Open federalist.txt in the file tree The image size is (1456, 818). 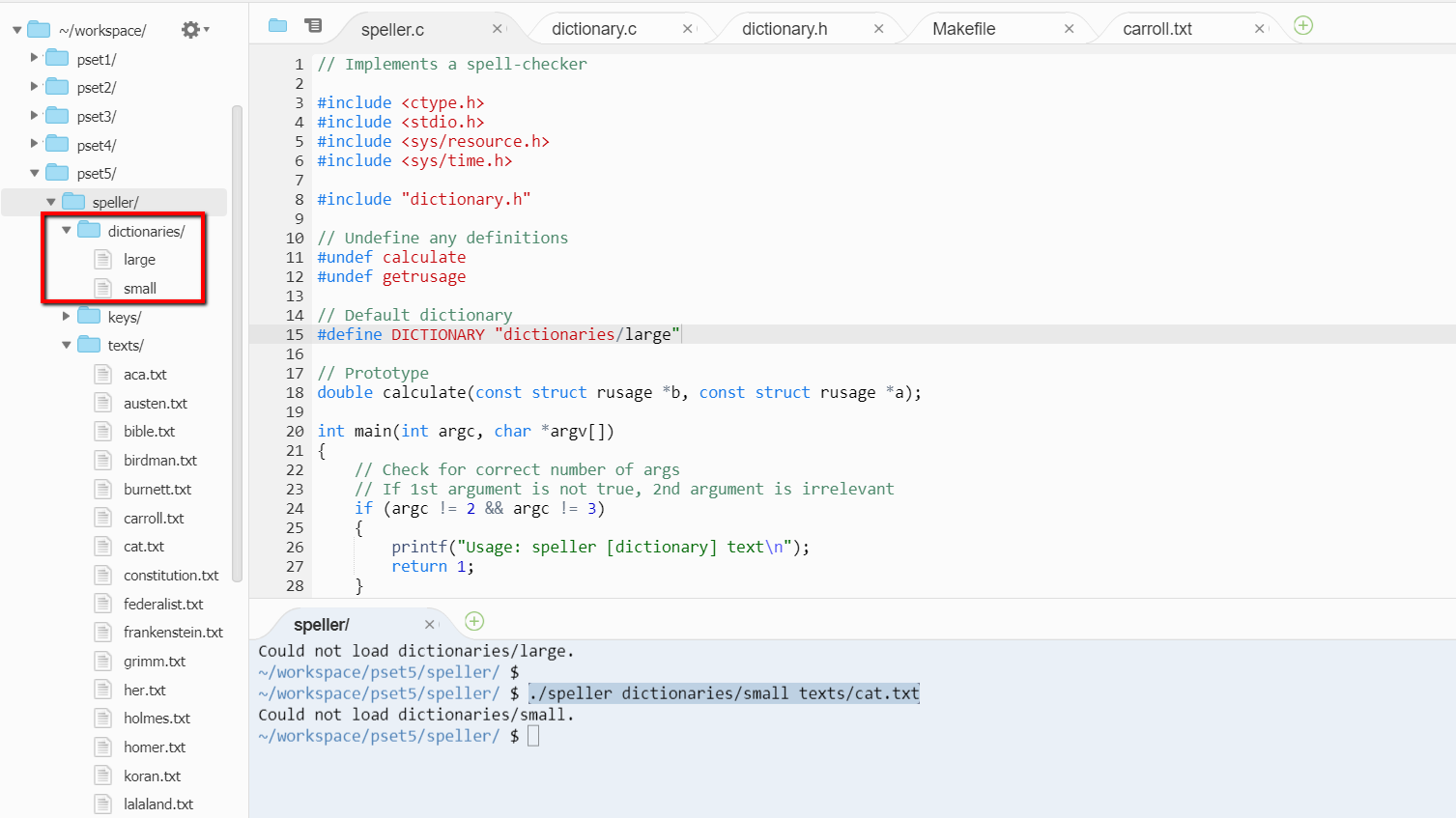163,604
